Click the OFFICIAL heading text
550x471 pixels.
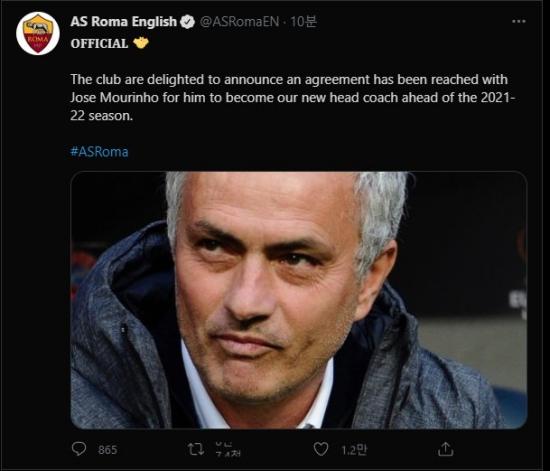pyautogui.click(x=99, y=43)
